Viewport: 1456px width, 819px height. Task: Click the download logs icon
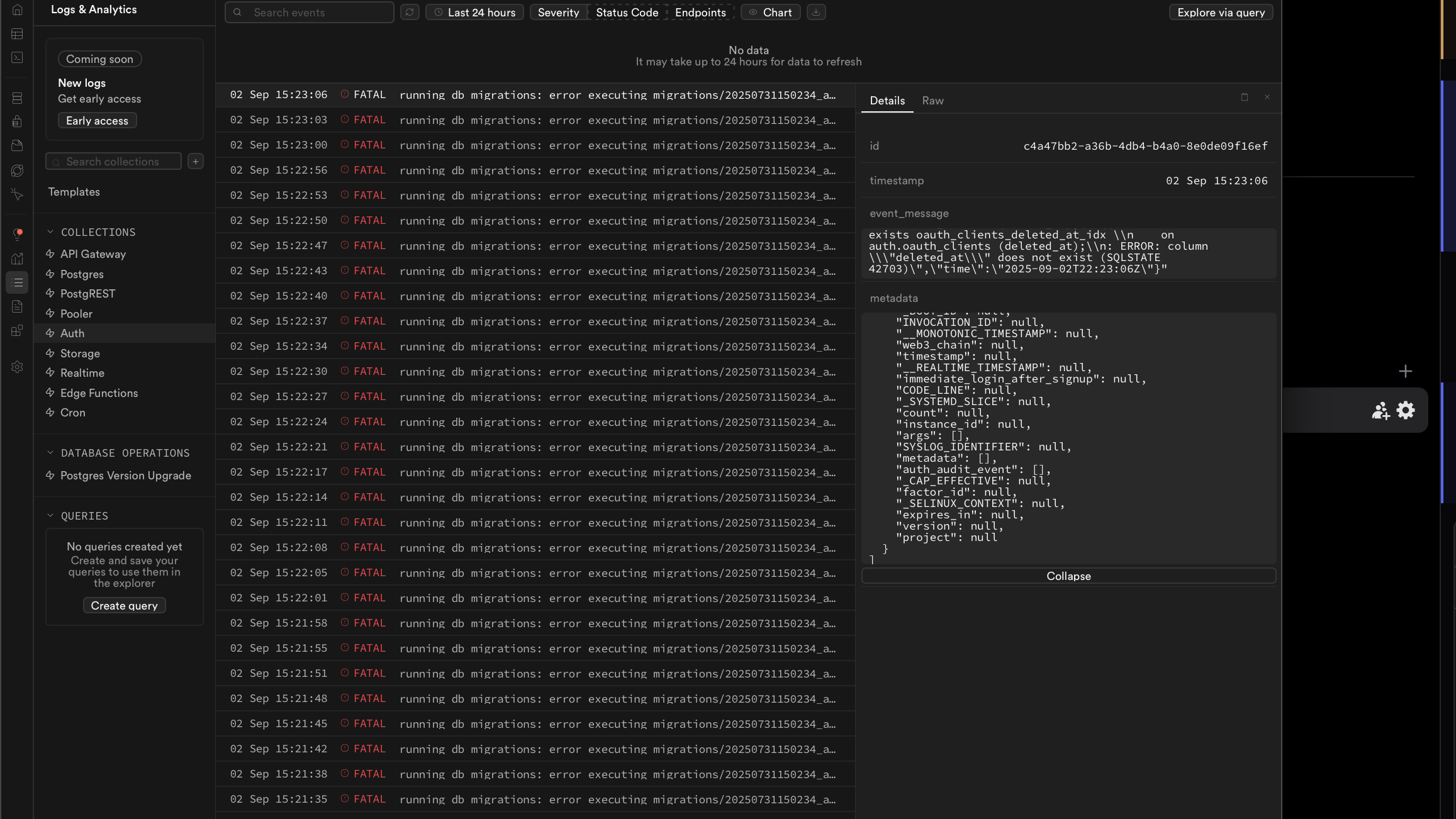coord(816,12)
